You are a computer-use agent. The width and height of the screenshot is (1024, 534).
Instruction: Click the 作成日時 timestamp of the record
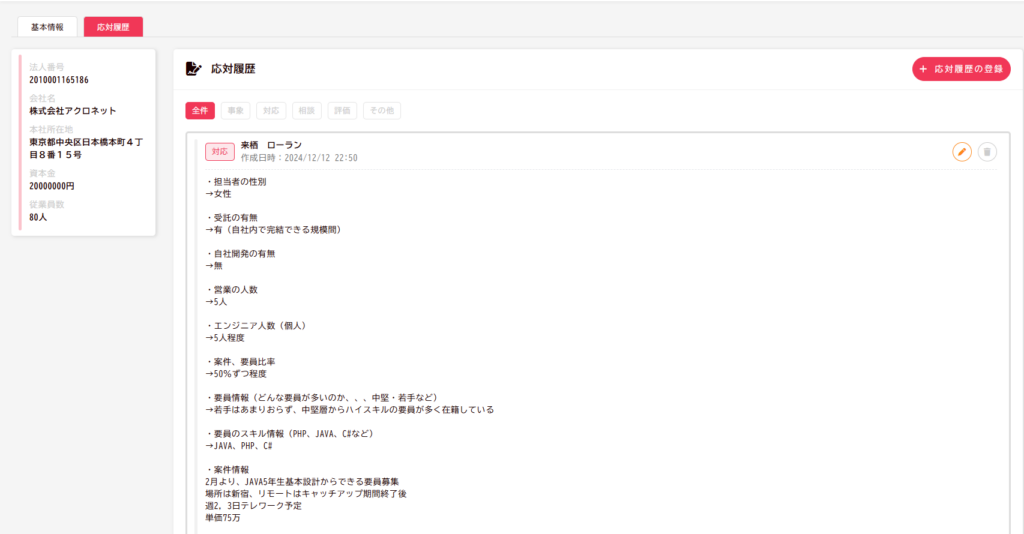coord(299,158)
